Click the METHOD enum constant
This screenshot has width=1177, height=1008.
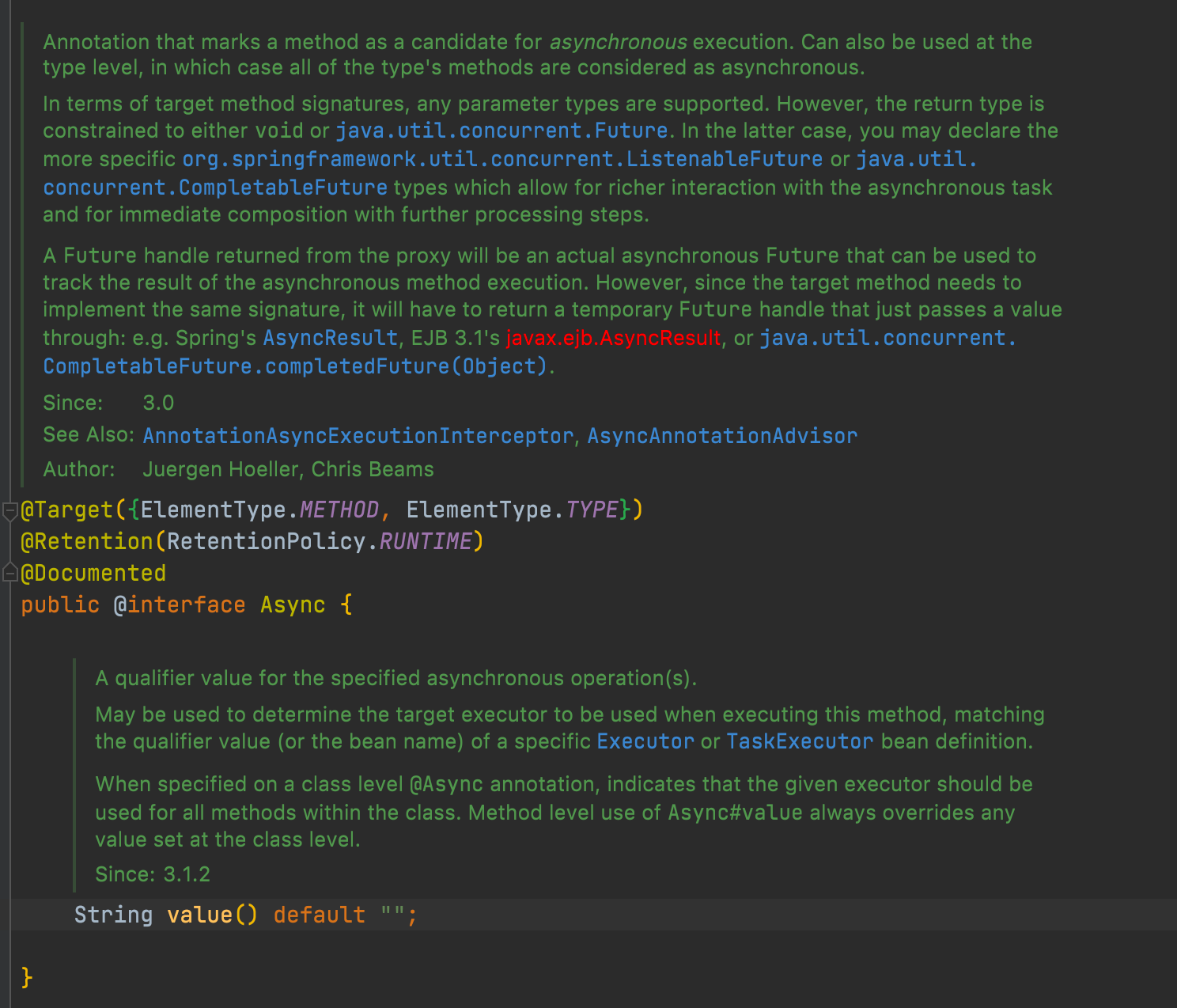click(x=339, y=510)
